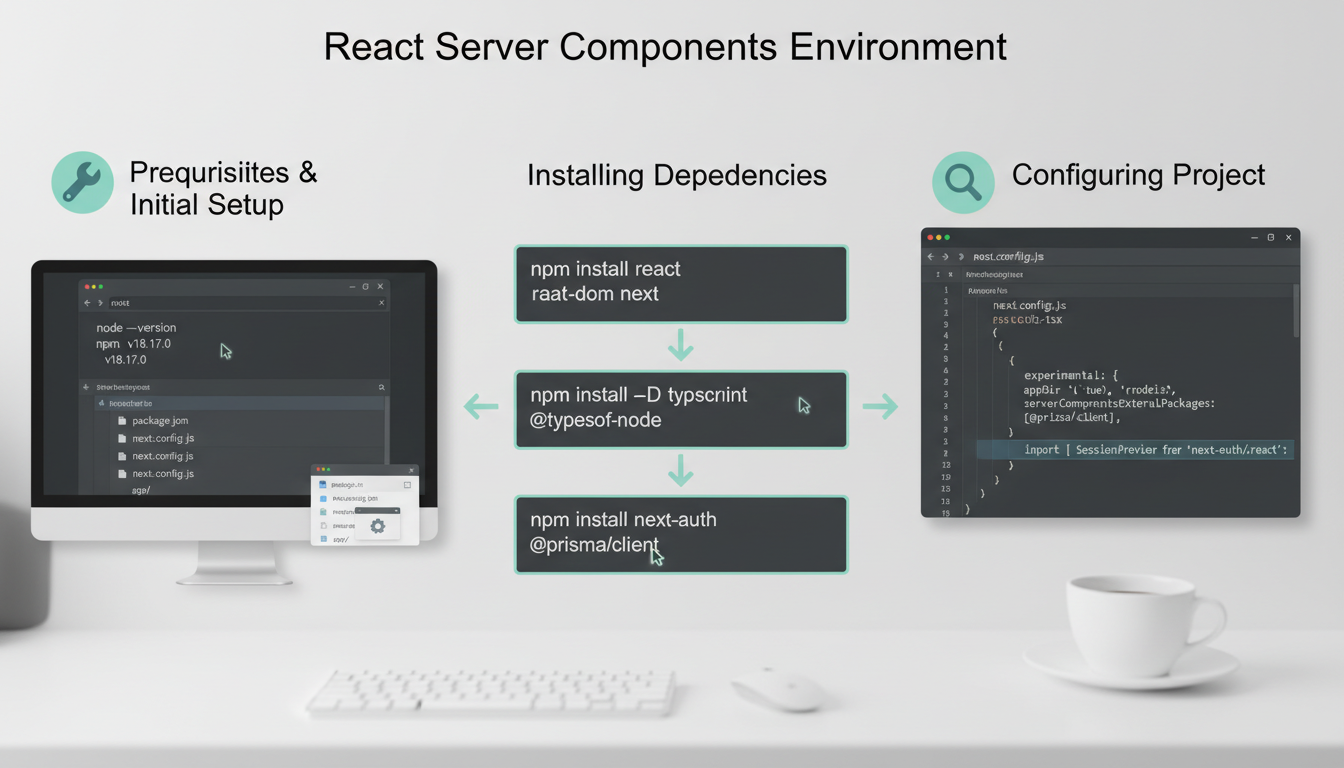Select the 'serverComprentsExteralPackages:' code line

[x=1119, y=403]
